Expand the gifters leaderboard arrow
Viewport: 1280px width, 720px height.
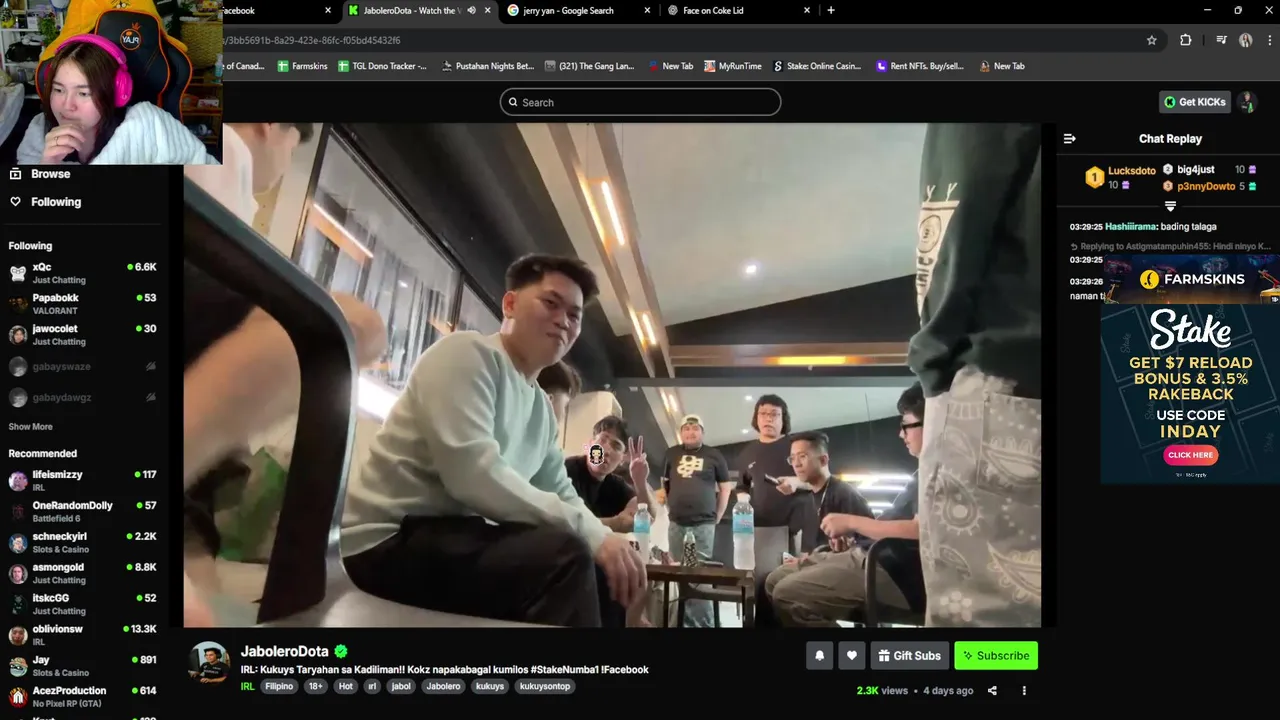click(x=1170, y=206)
